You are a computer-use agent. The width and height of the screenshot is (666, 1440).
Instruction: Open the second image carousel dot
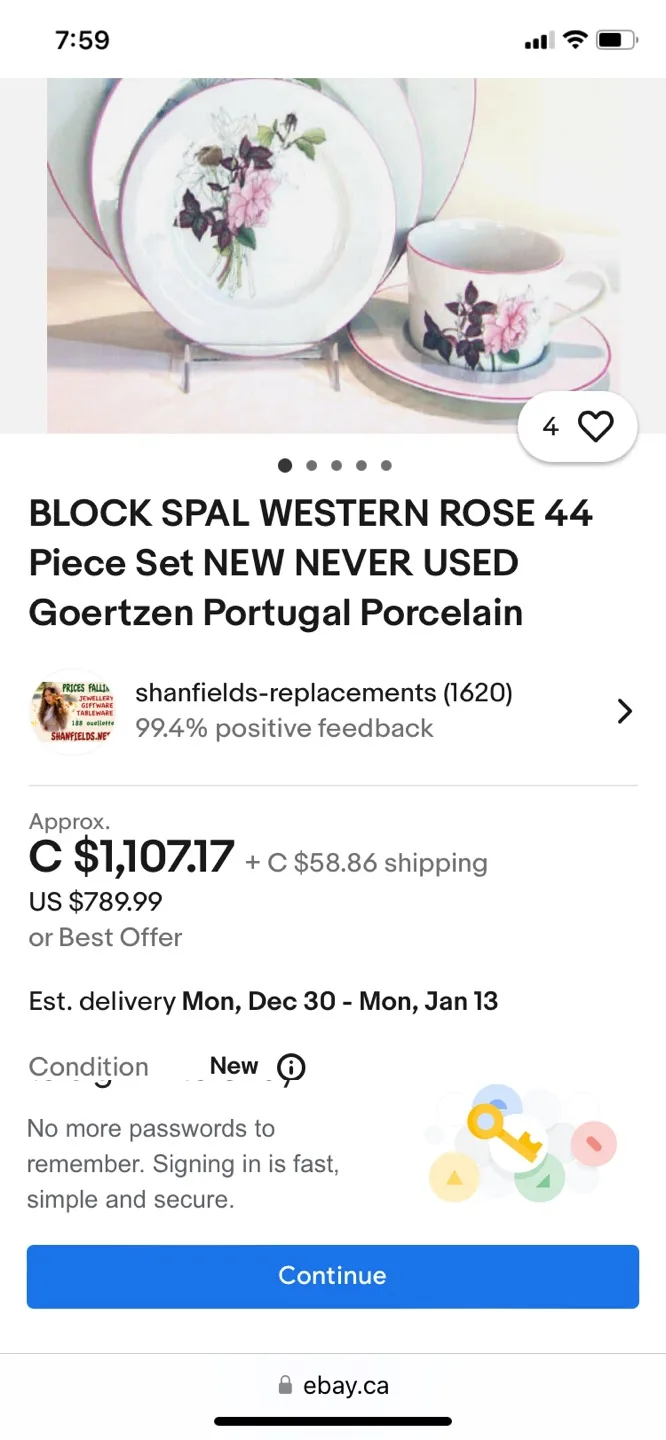click(x=310, y=465)
